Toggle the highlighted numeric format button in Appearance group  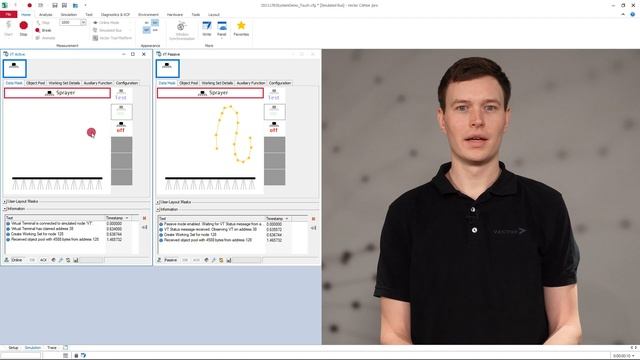(155, 23)
